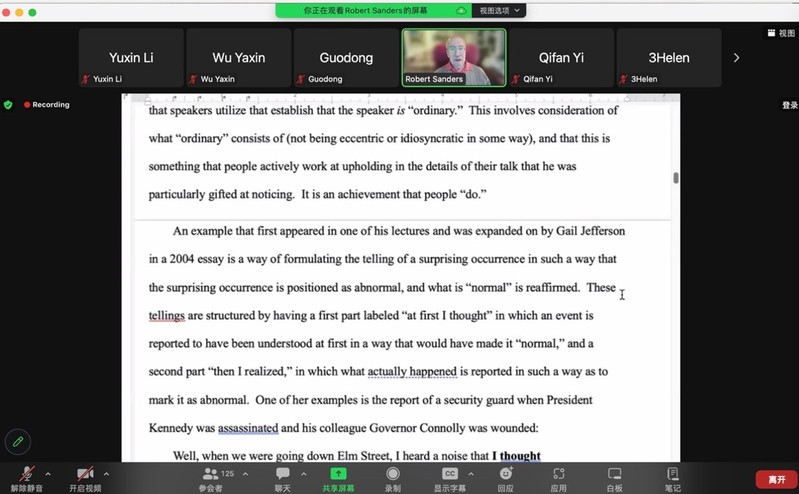Turn on the video camera
Viewport: 799px width, 494px height.
[x=85, y=474]
